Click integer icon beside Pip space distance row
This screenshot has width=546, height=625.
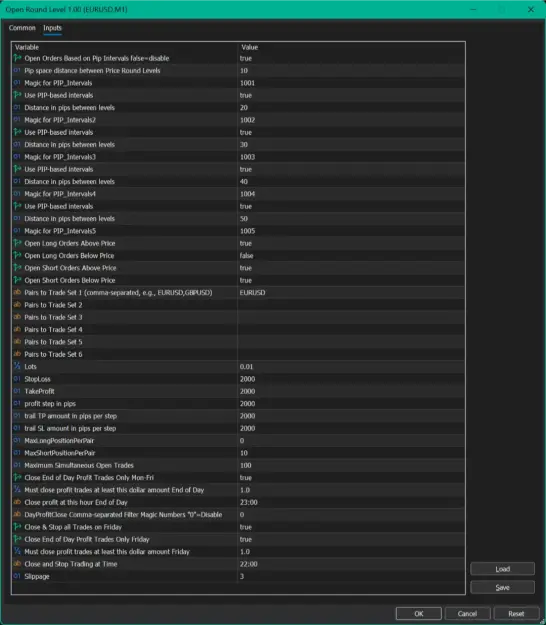click(17, 71)
